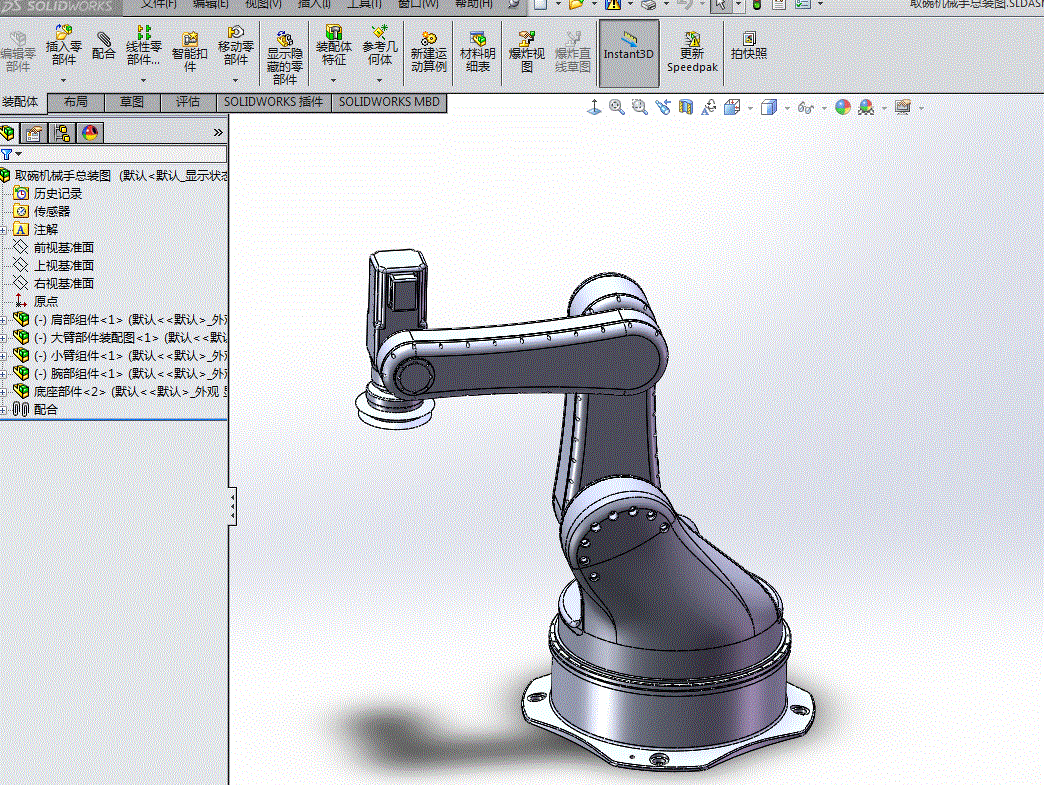
Task: Select 原点 origin in tree
Action: click(46, 301)
